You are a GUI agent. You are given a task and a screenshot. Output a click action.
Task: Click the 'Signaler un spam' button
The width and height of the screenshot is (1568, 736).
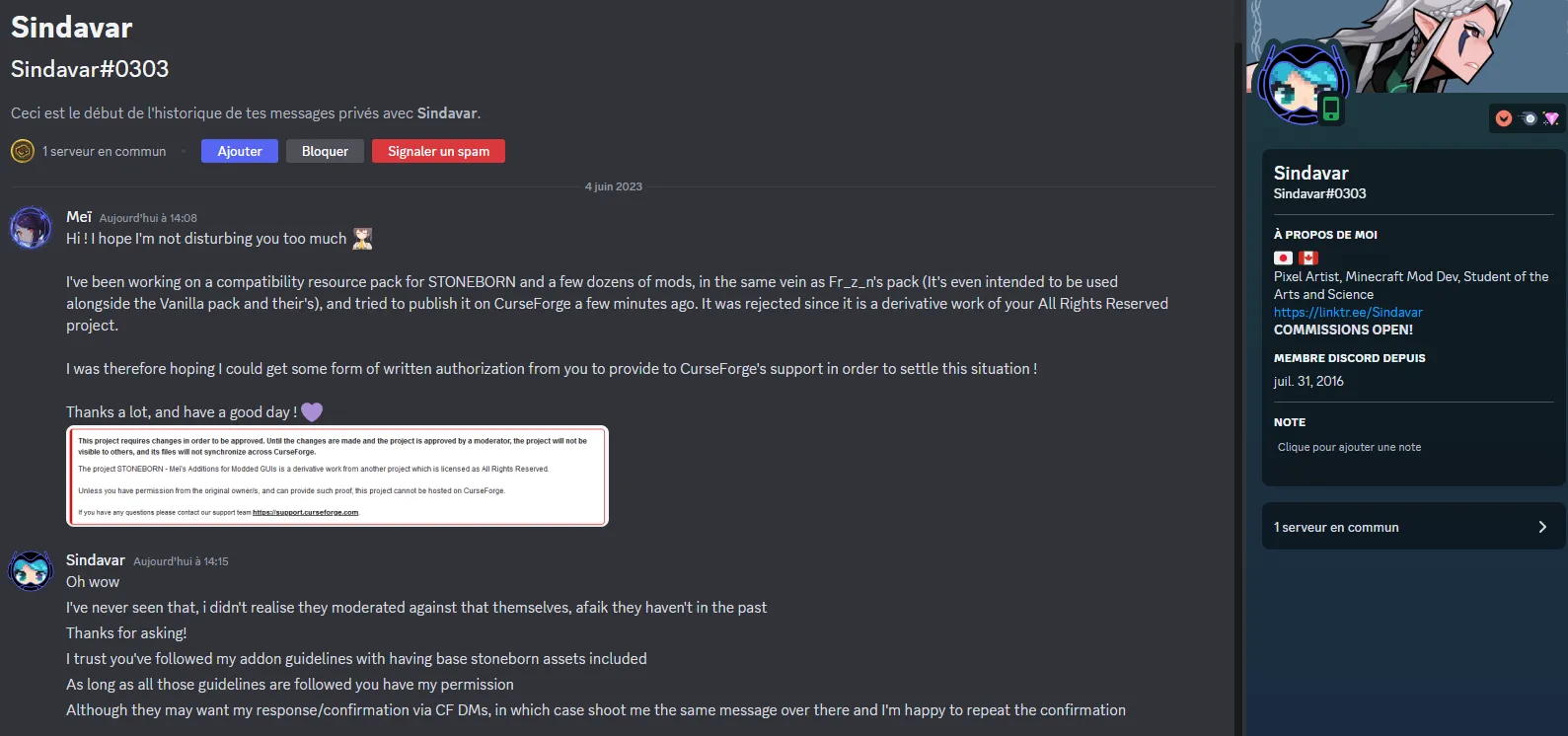click(x=438, y=151)
